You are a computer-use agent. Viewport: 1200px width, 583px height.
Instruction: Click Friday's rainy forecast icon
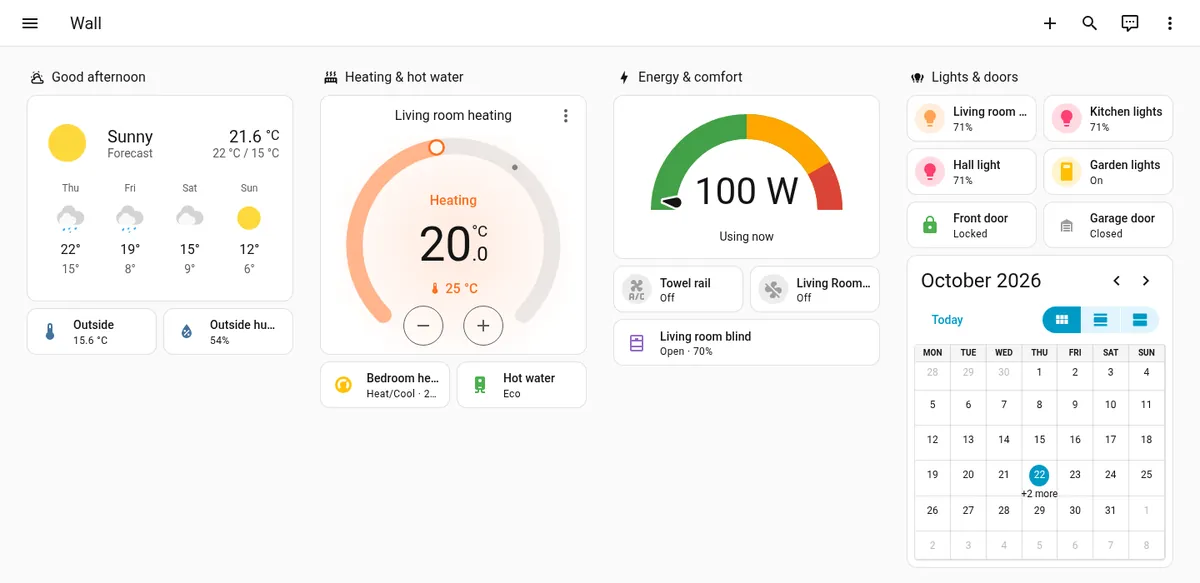click(130, 218)
